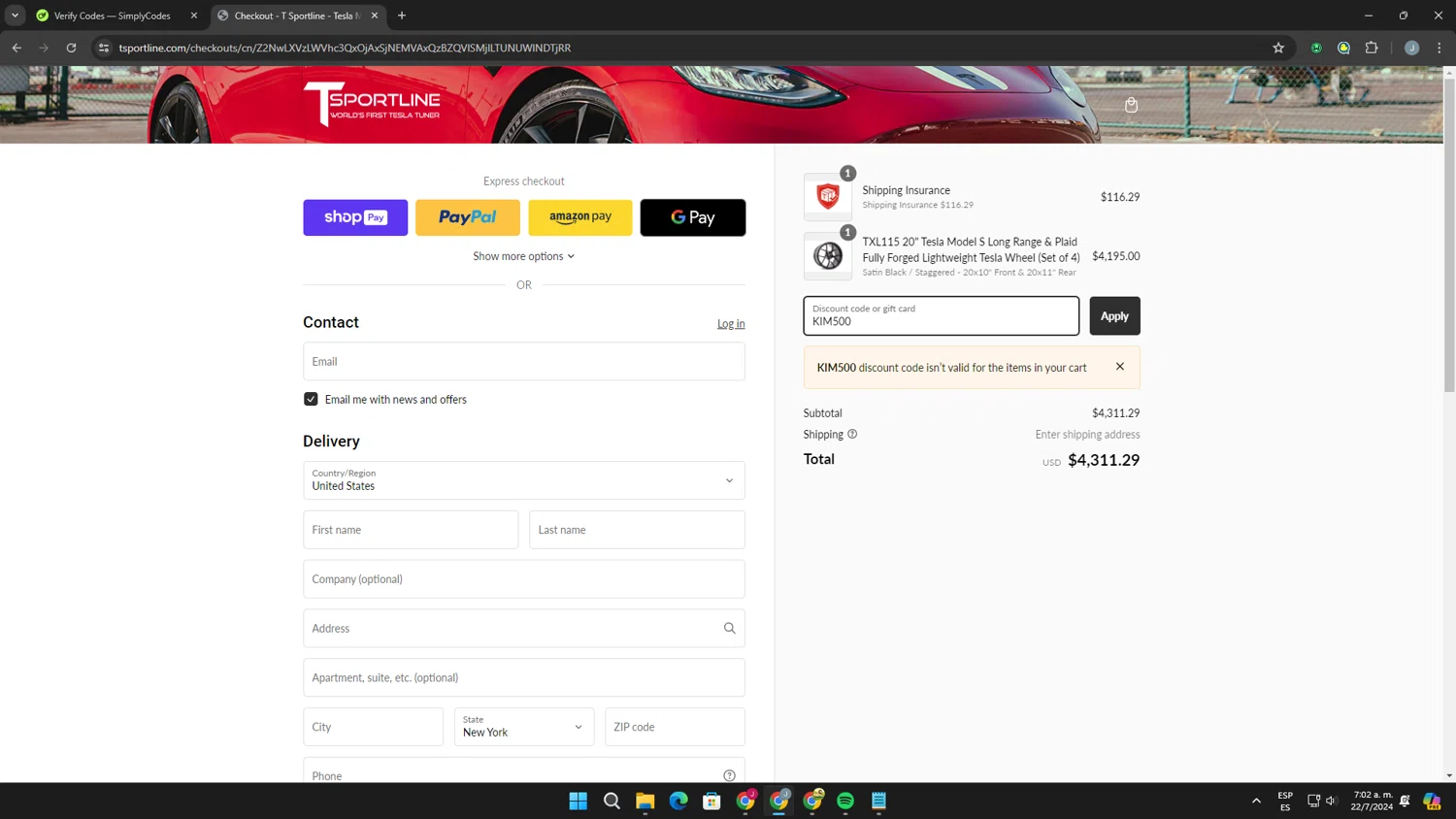Click the Discount code or gift card field
The image size is (1456, 819).
tap(941, 315)
